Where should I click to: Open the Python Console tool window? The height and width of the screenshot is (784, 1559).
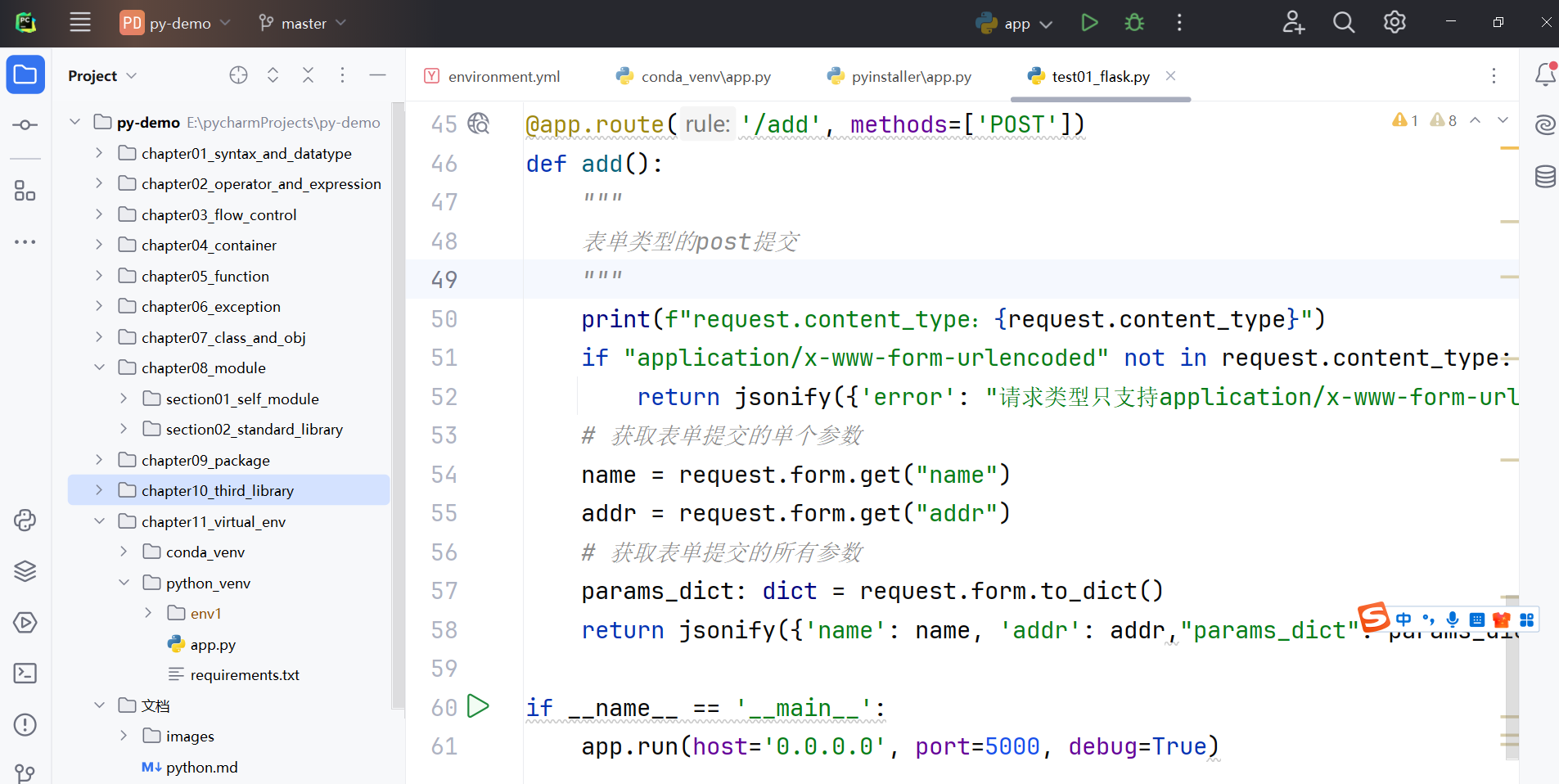tap(25, 520)
